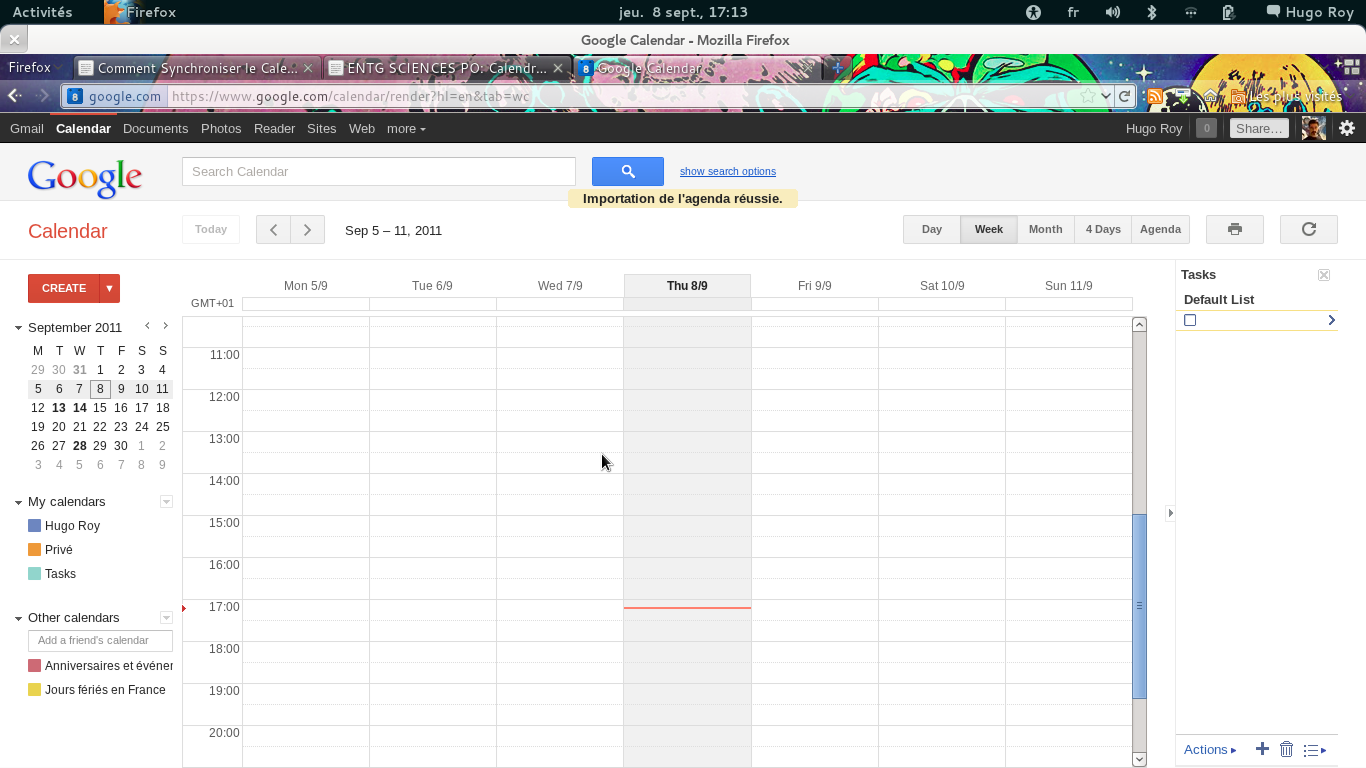This screenshot has width=1366, height=768.
Task: Open new tab with plus button
Action: [838, 68]
